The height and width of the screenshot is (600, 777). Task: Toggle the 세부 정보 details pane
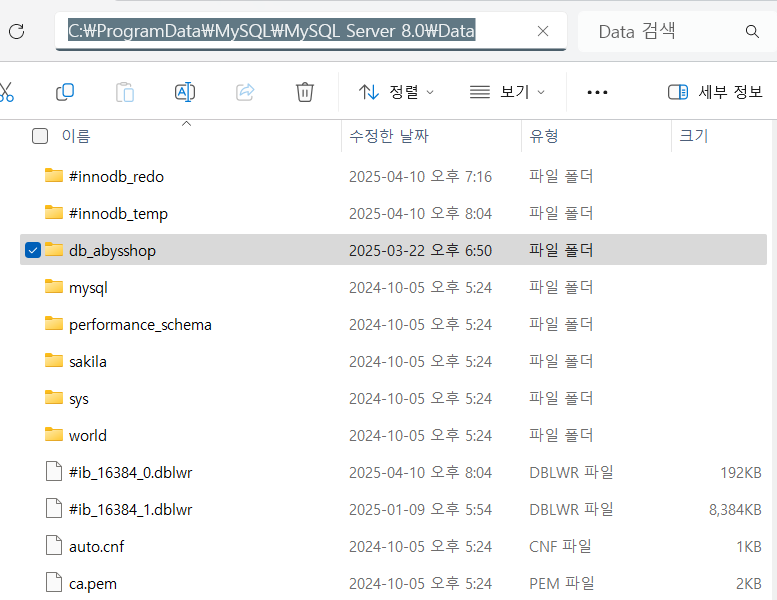click(x=715, y=92)
